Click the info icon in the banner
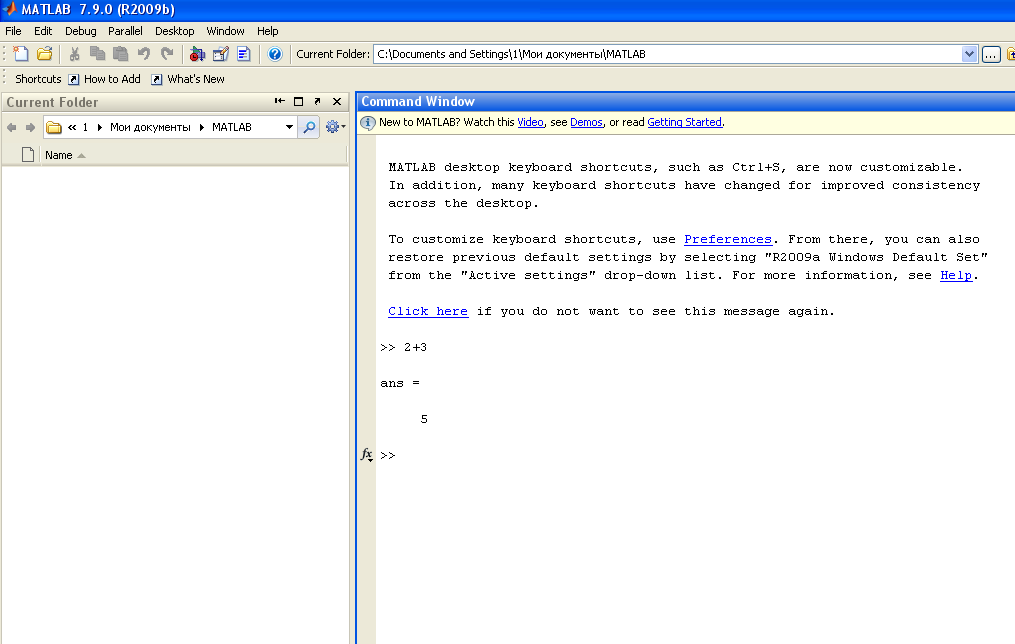Viewport: 1015px width, 644px height. point(368,123)
